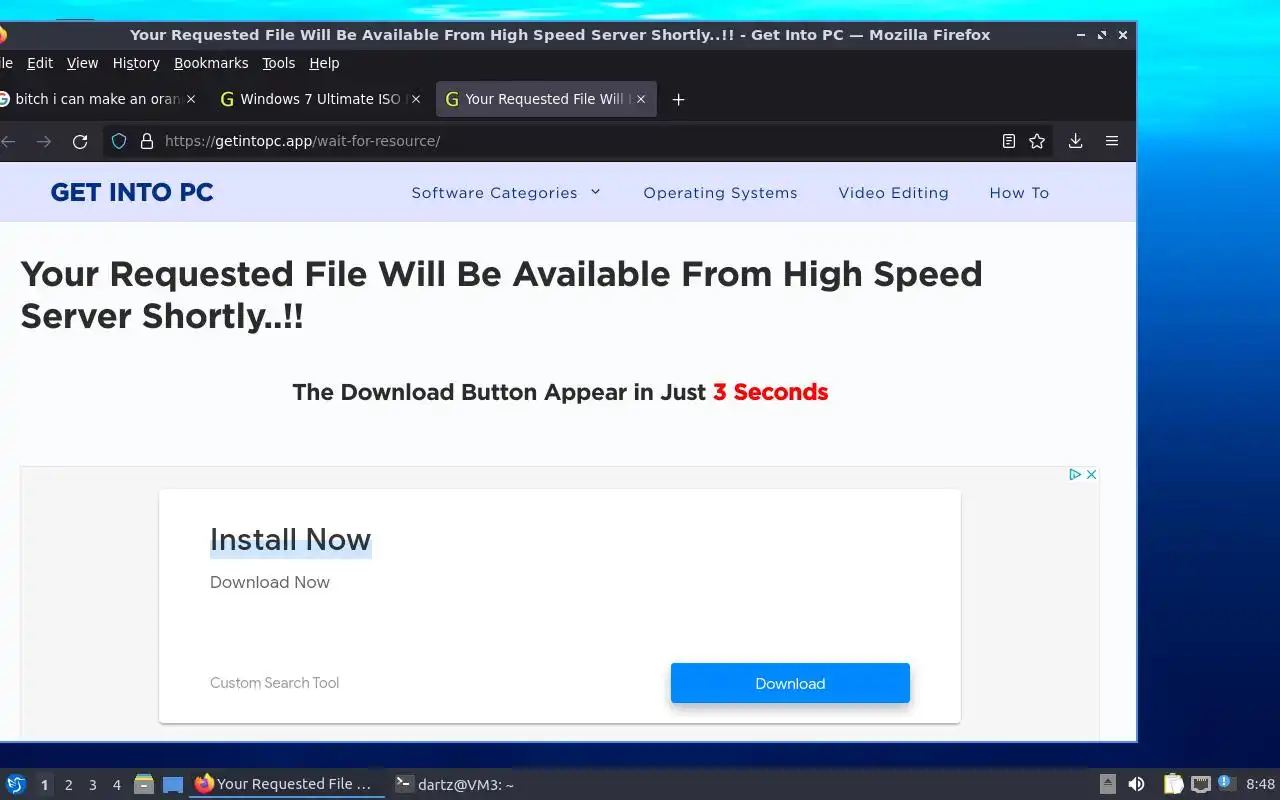Image resolution: width=1280 pixels, height=800 pixels.
Task: Switch to the dartz@VM3 terminal taskbar button
Action: 455,784
